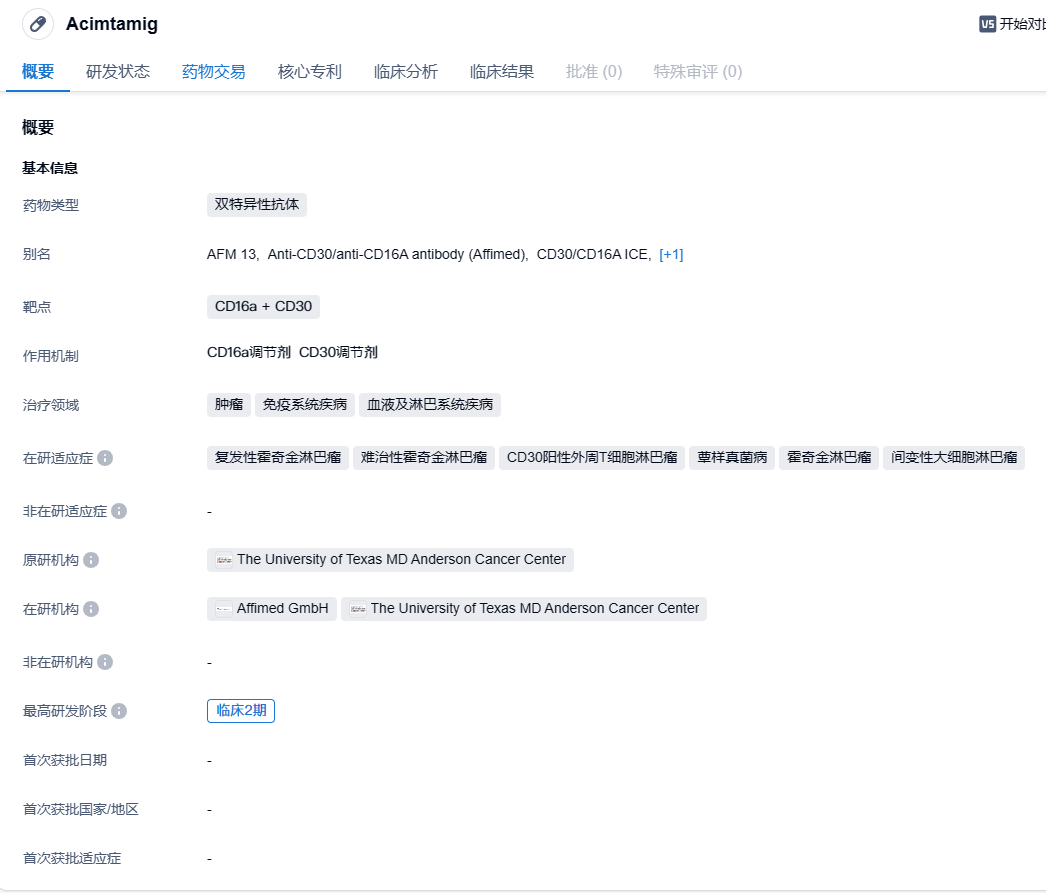
Task: Go to the 核心专利 tab
Action: tap(310, 72)
